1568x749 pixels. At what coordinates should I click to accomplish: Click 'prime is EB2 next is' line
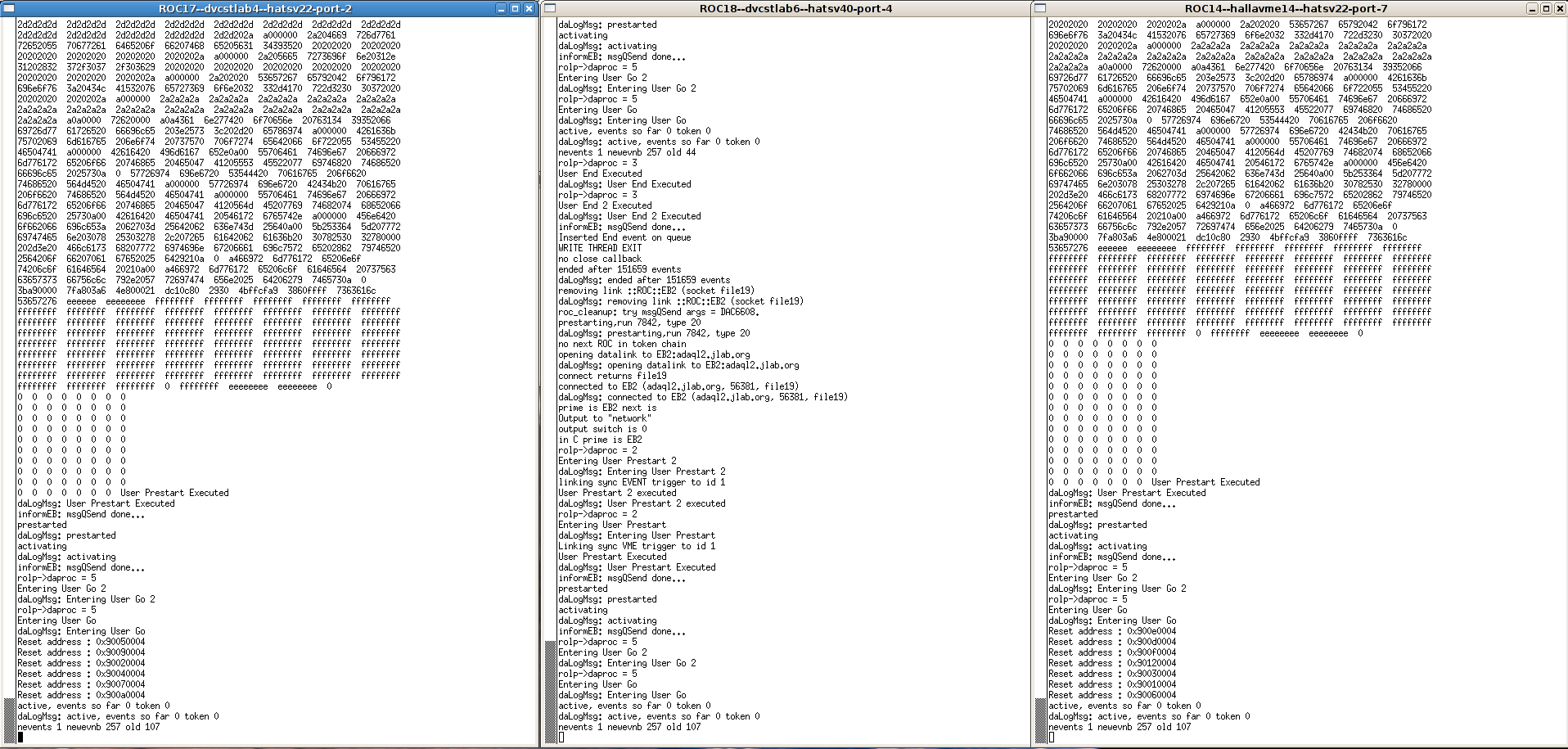(607, 408)
